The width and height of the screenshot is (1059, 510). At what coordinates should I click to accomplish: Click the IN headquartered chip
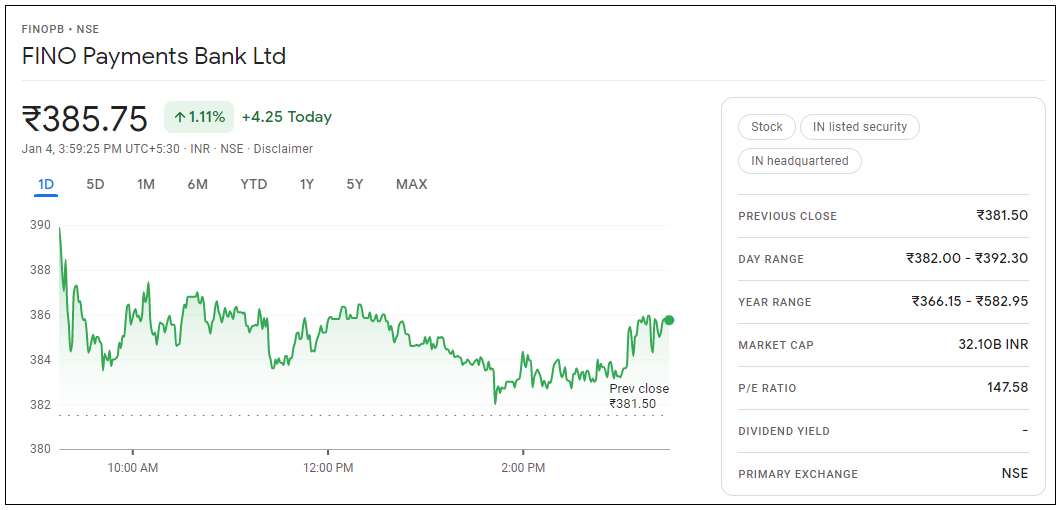click(800, 161)
